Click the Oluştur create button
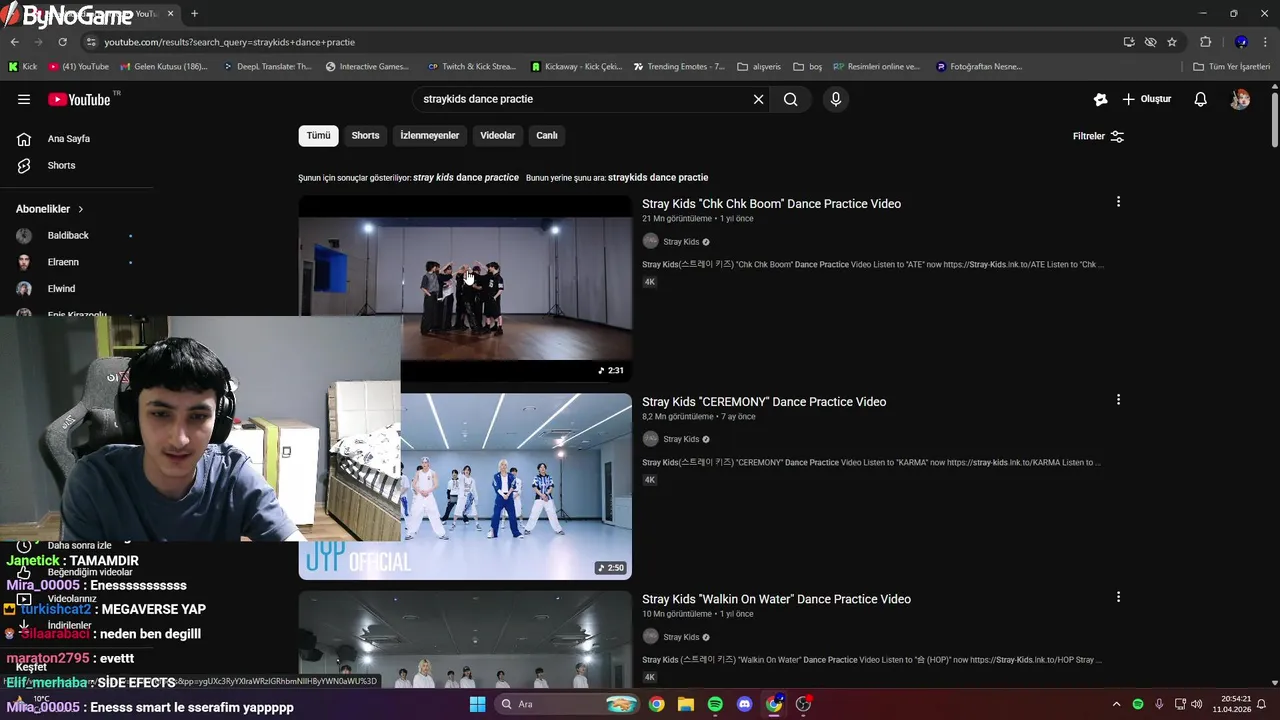The height and width of the screenshot is (720, 1280). point(1147,99)
